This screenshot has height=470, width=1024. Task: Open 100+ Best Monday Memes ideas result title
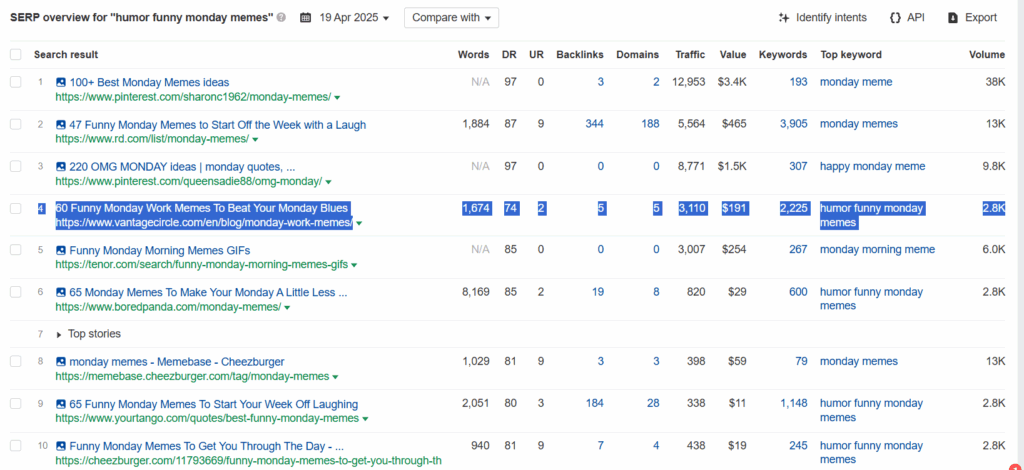(150, 82)
